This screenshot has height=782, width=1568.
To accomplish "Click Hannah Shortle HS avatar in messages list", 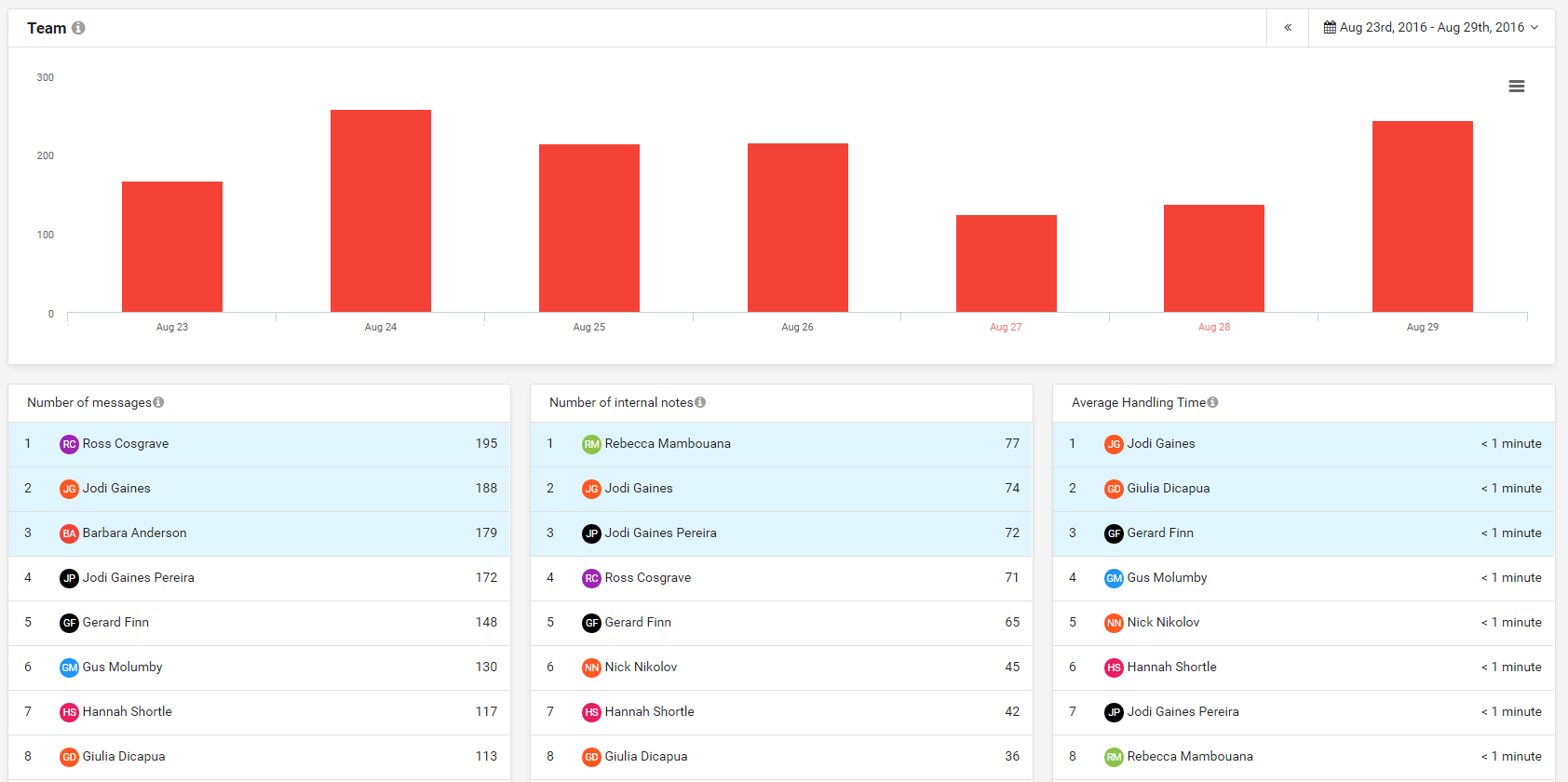I will (69, 712).
